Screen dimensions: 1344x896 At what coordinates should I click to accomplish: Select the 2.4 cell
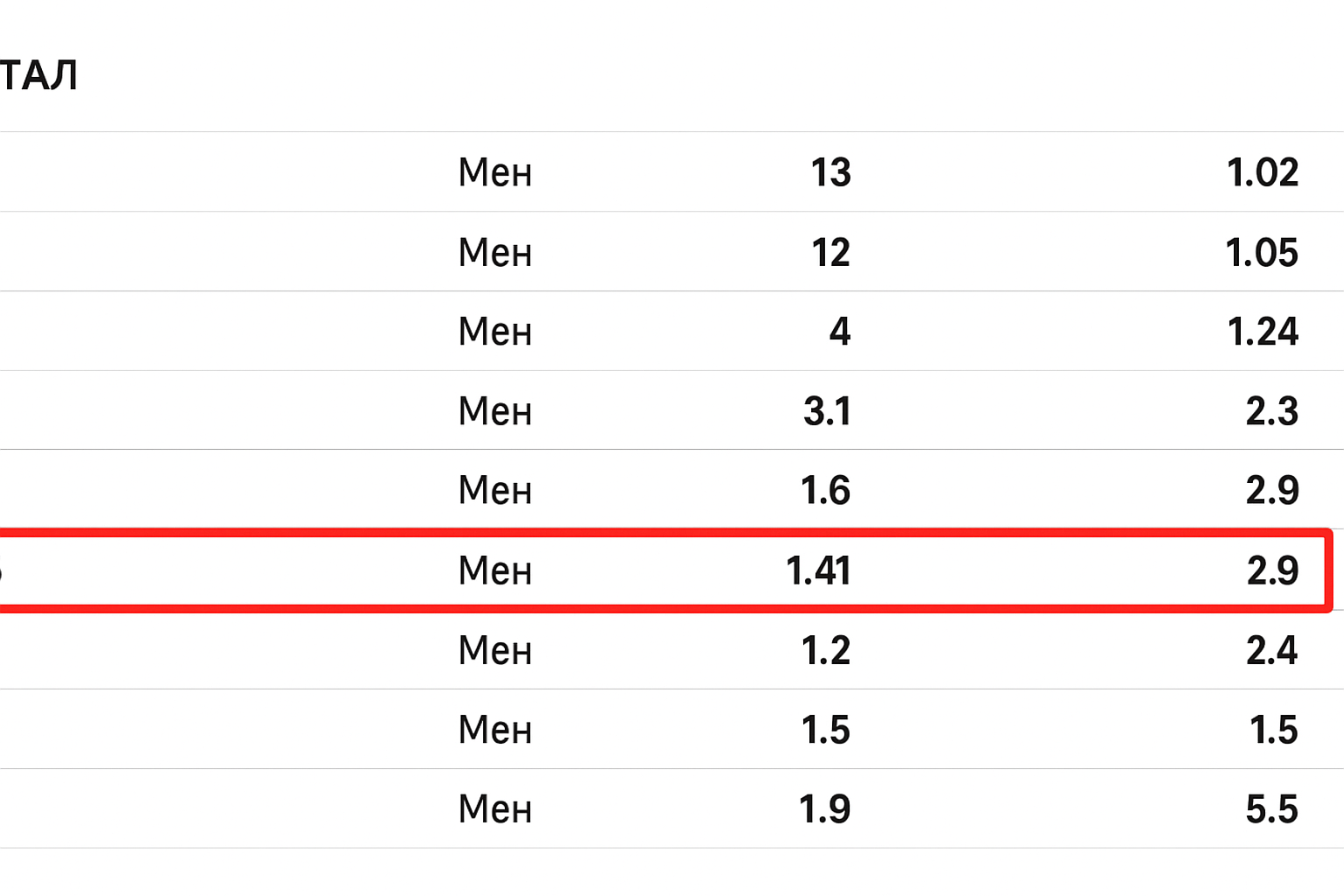pyautogui.click(x=1271, y=650)
